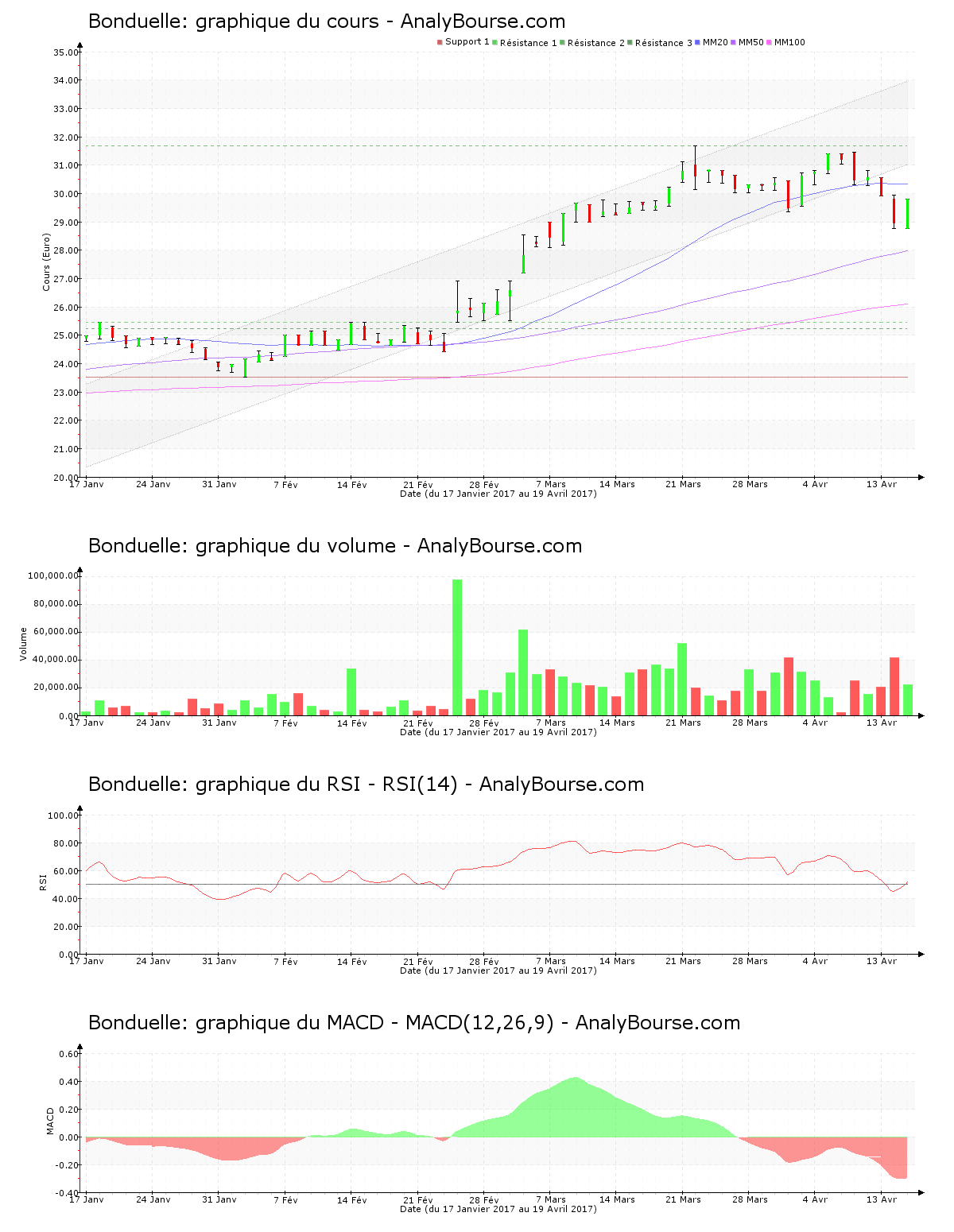This screenshot has width=954, height=1232.
Task: Click the 25.00 price axis value
Action: tap(66, 335)
